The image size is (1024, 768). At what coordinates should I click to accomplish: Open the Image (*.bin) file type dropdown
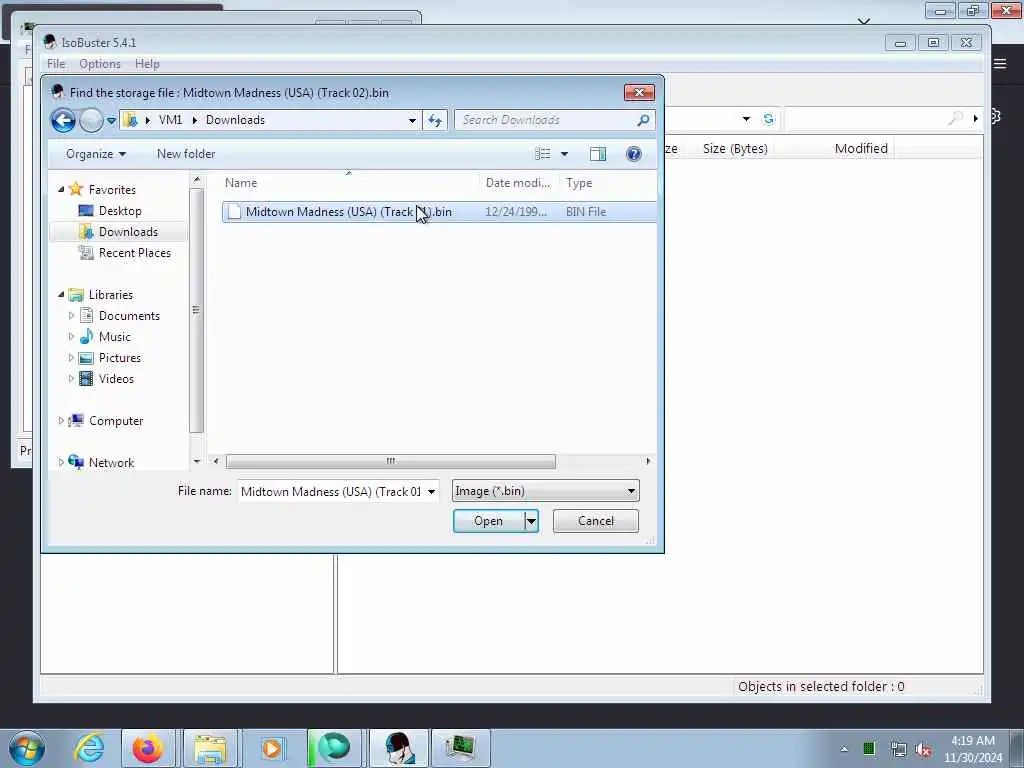coord(545,491)
